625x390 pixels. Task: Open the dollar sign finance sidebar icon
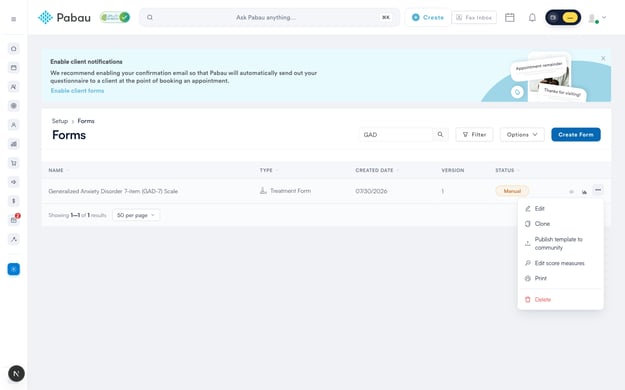tap(14, 201)
